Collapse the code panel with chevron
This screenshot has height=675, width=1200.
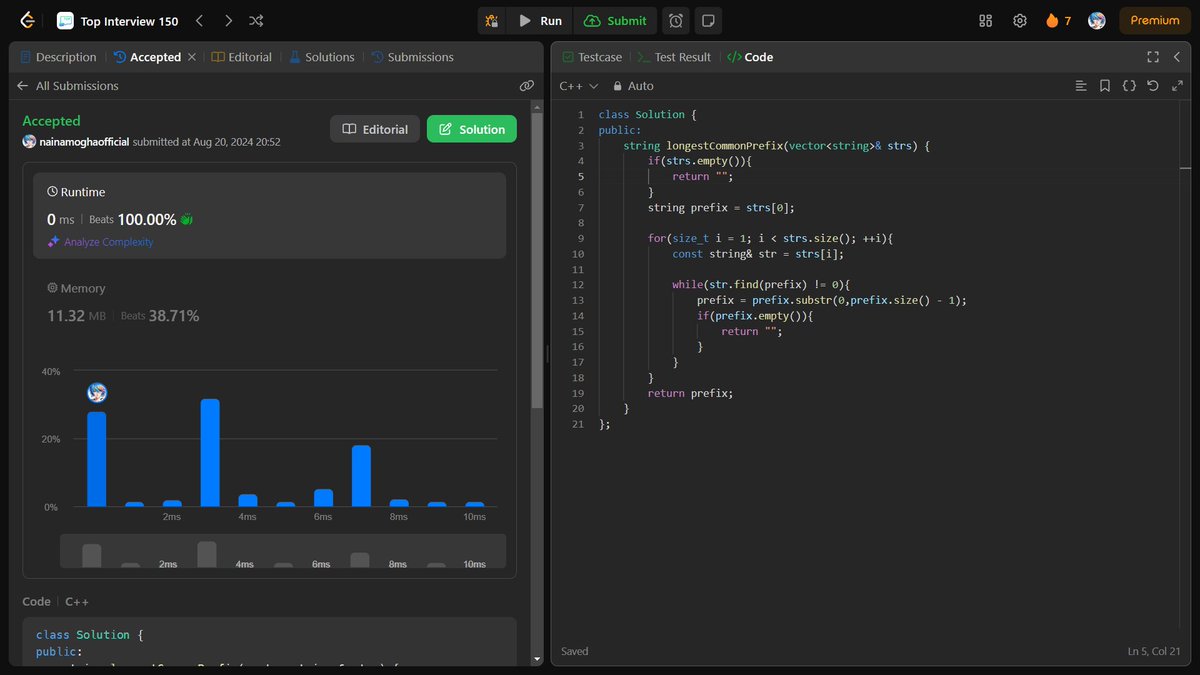[x=1178, y=57]
